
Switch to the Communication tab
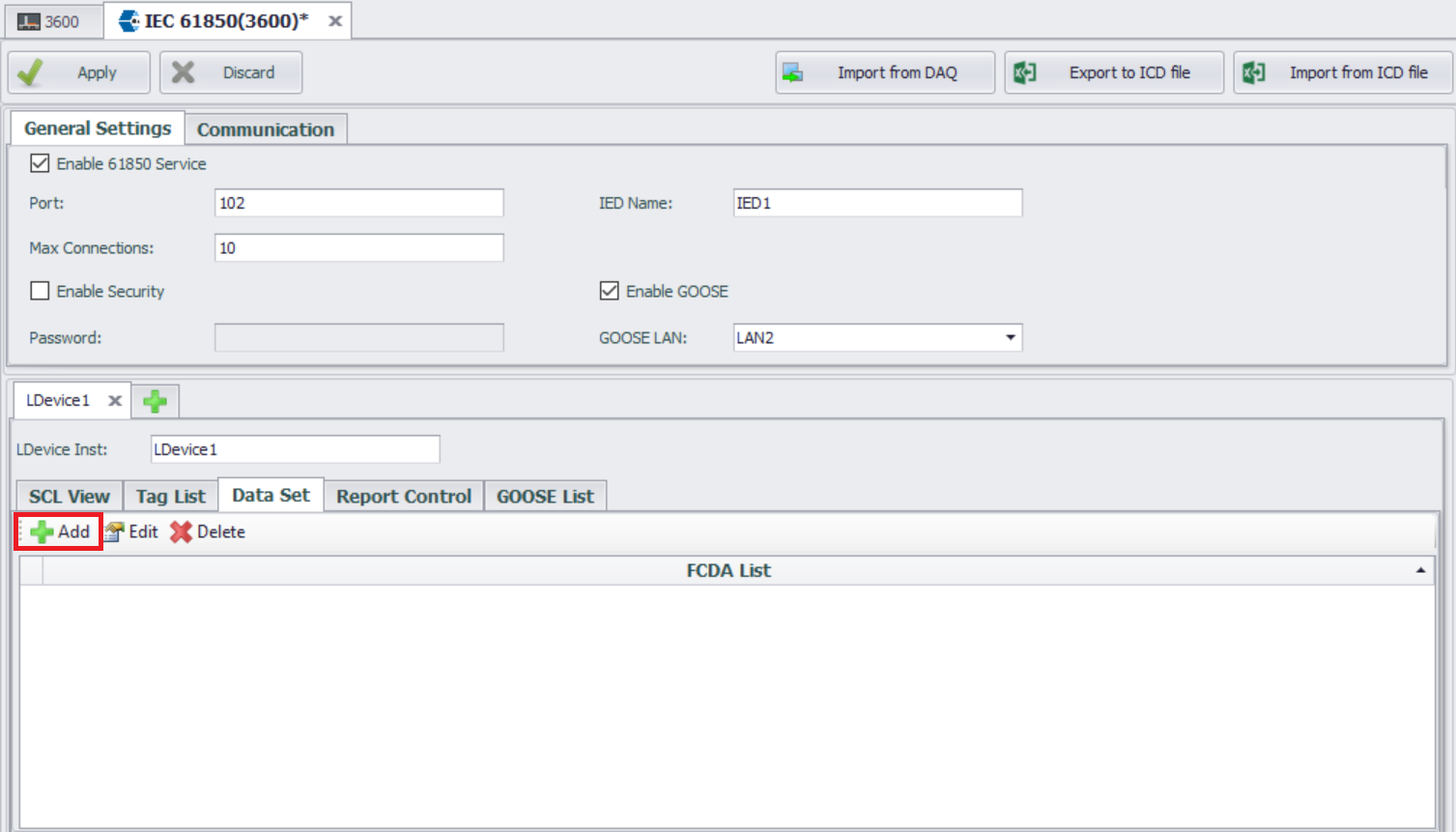[x=266, y=129]
